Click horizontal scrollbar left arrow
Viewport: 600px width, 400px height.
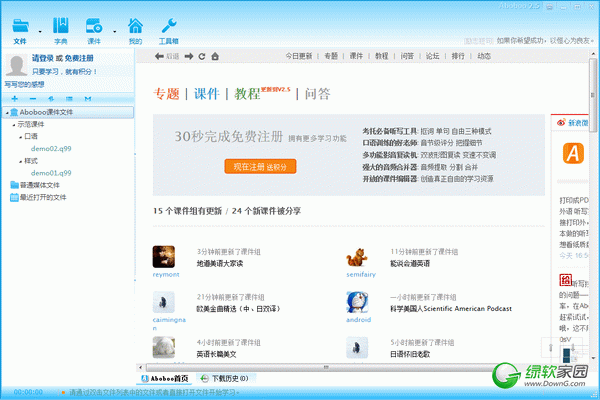(x=140, y=367)
